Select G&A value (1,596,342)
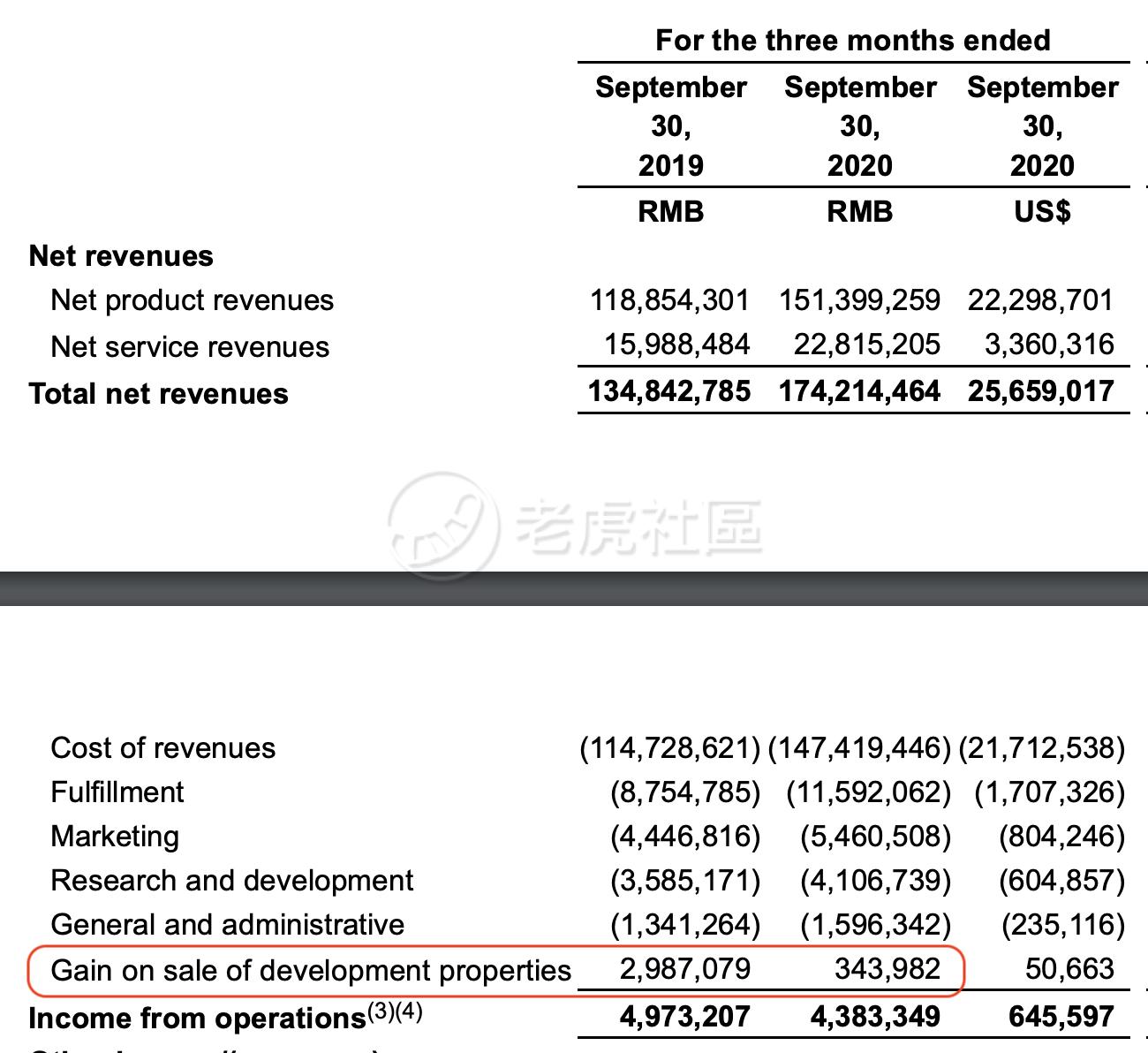 pyautogui.click(x=875, y=925)
